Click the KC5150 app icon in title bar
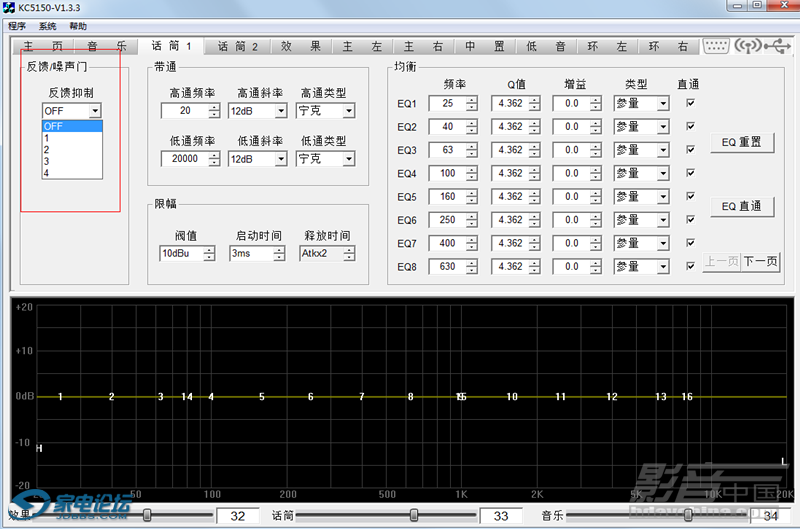This screenshot has height=529, width=800. click(x=9, y=7)
